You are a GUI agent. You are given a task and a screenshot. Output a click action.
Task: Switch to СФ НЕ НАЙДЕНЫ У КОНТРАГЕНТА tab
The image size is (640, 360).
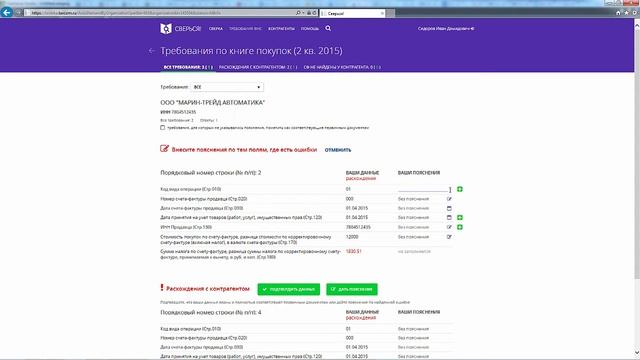(x=342, y=67)
